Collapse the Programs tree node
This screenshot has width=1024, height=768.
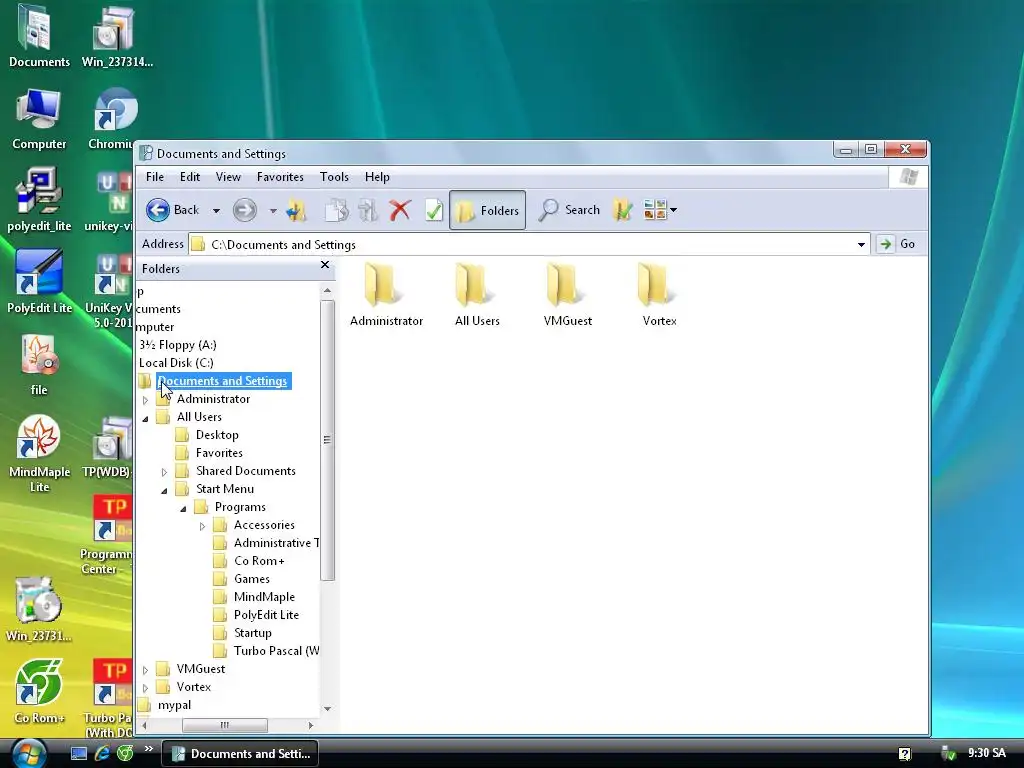tap(184, 508)
